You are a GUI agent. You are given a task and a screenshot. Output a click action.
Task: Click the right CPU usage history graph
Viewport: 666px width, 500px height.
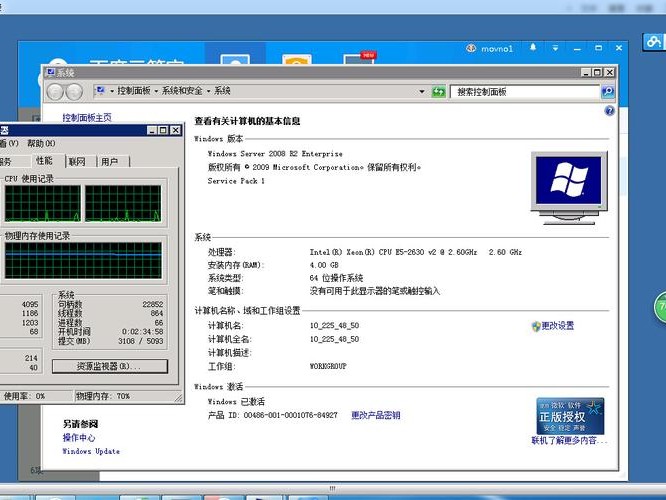[x=123, y=203]
